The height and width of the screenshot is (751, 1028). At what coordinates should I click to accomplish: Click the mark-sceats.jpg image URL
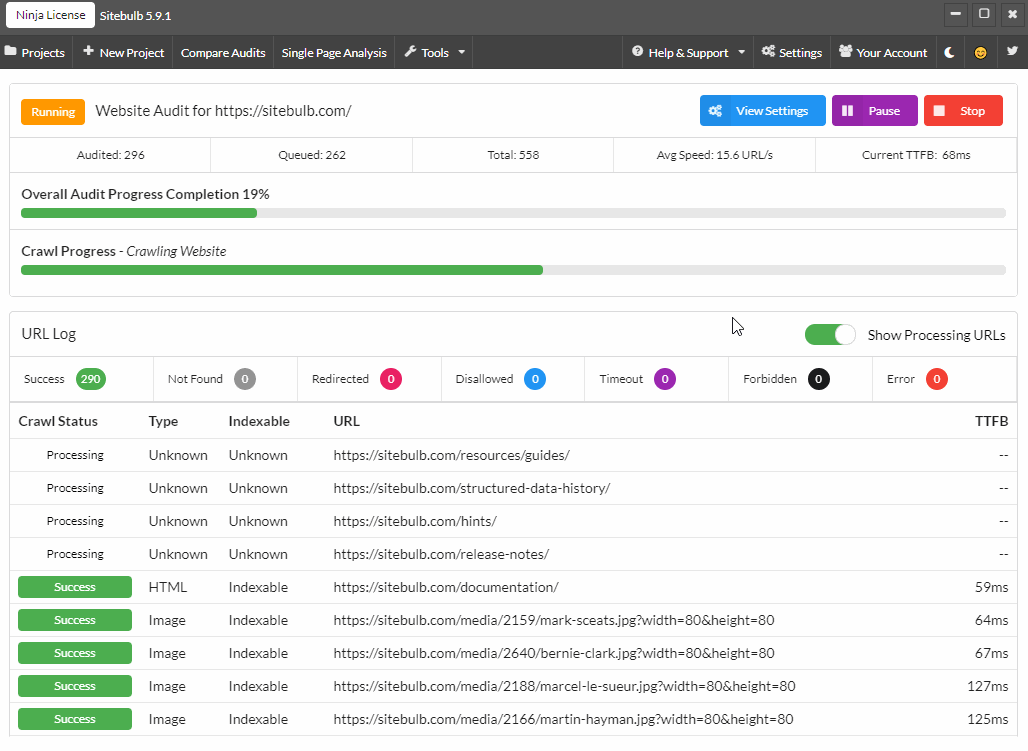[554, 620]
